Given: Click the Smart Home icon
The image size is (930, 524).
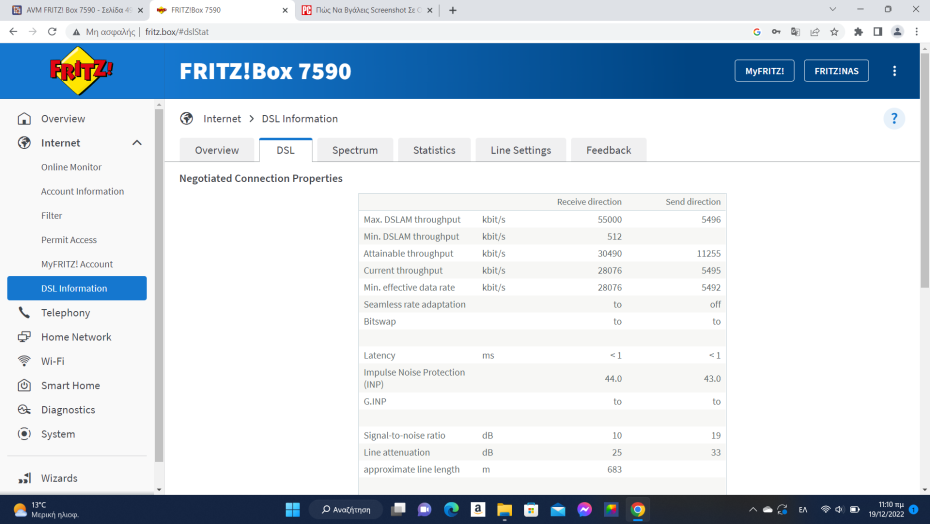Looking at the screenshot, I should point(24,386).
